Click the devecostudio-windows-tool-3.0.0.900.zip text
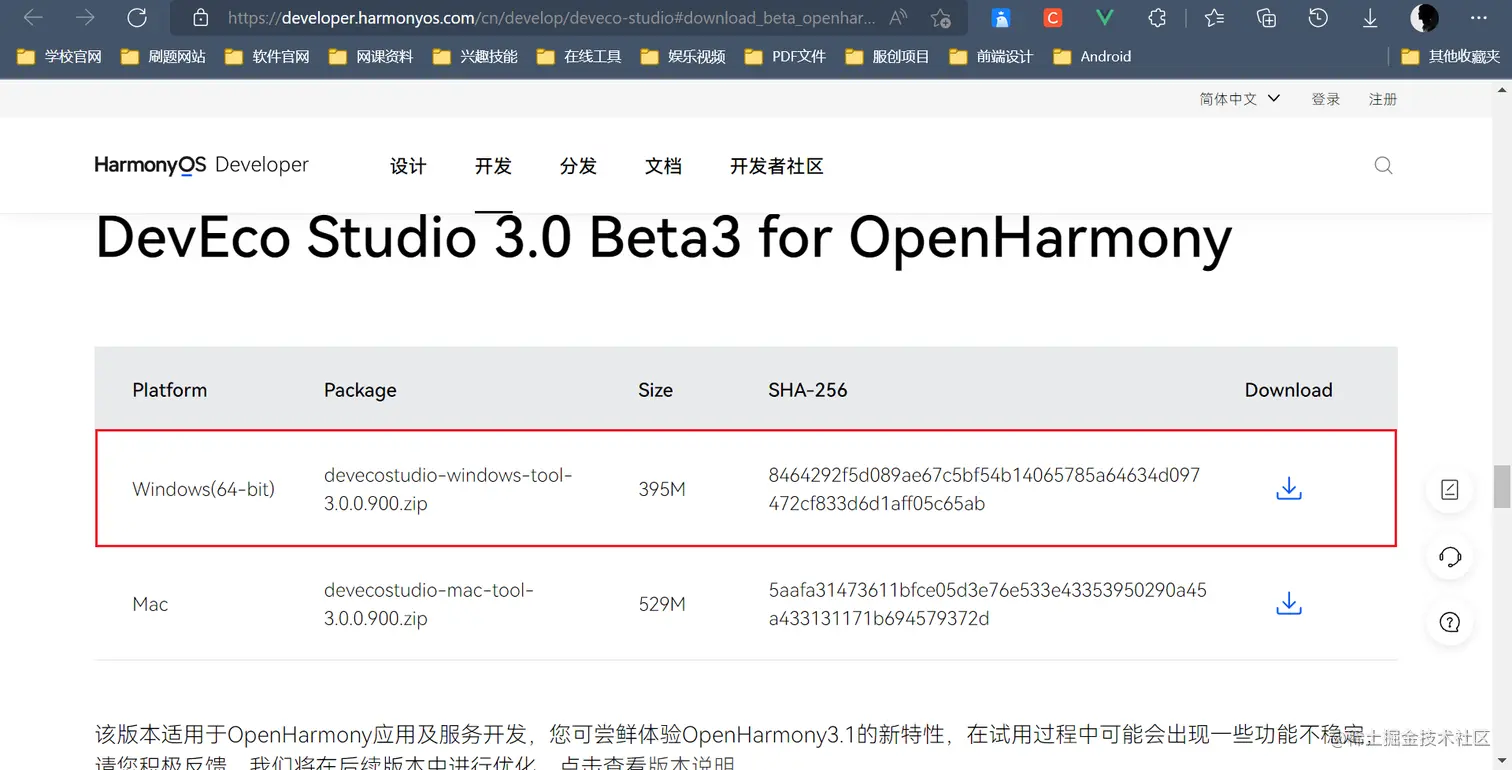The image size is (1512, 770). (448, 489)
